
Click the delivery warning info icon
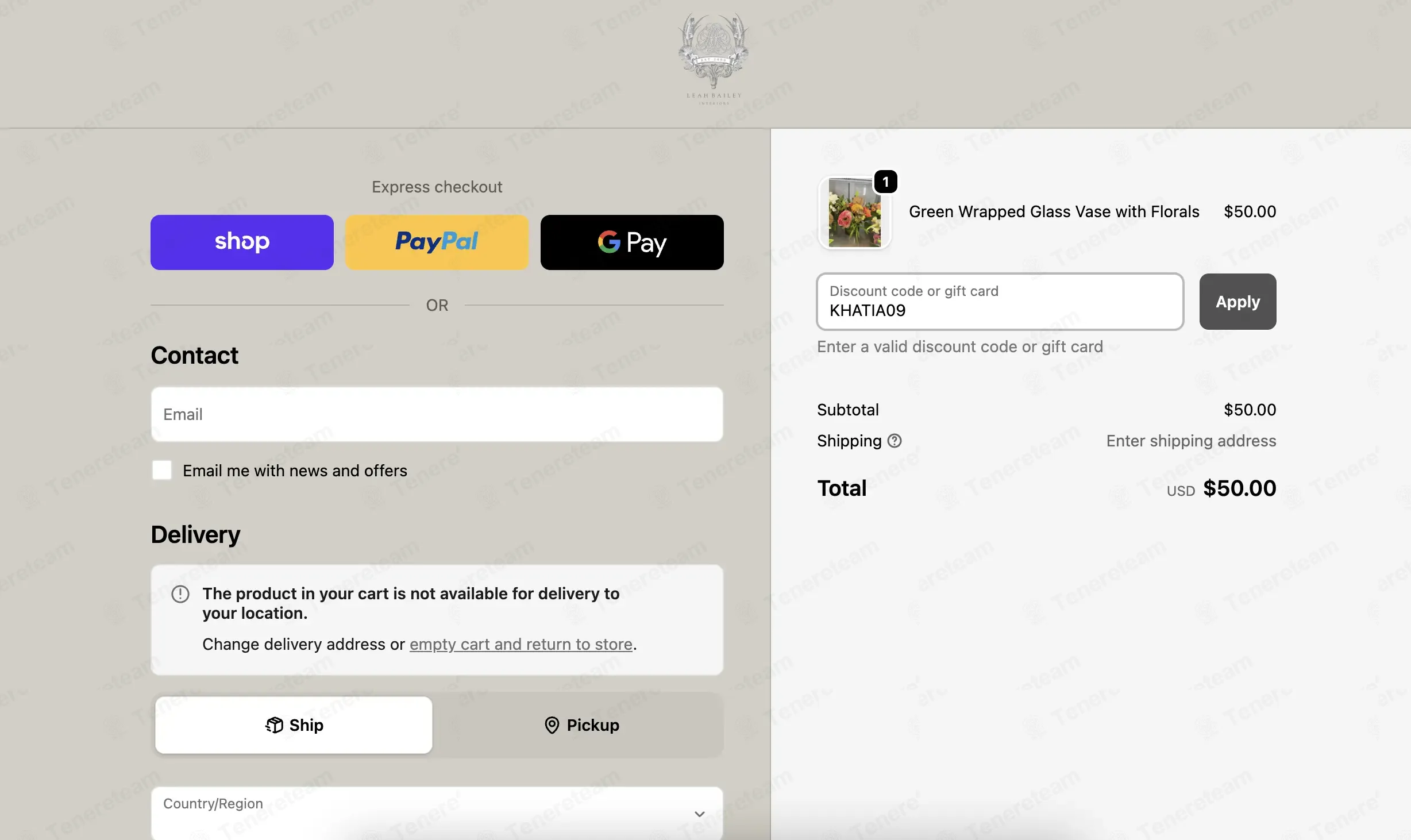tap(180, 594)
